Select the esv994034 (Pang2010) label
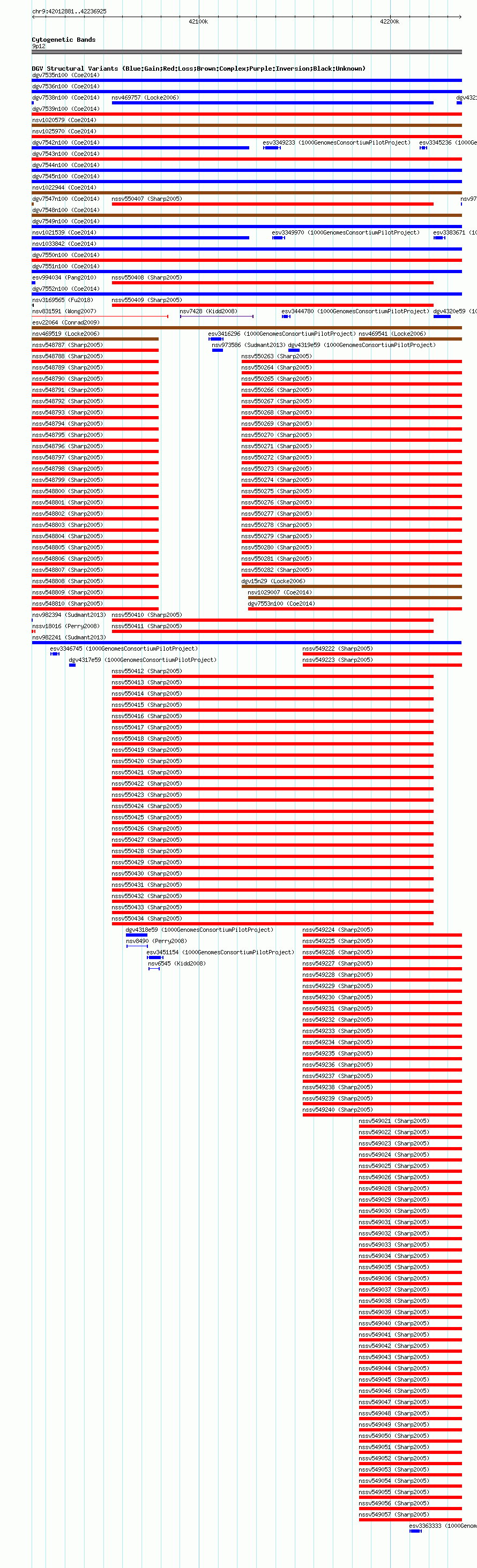 click(64, 277)
